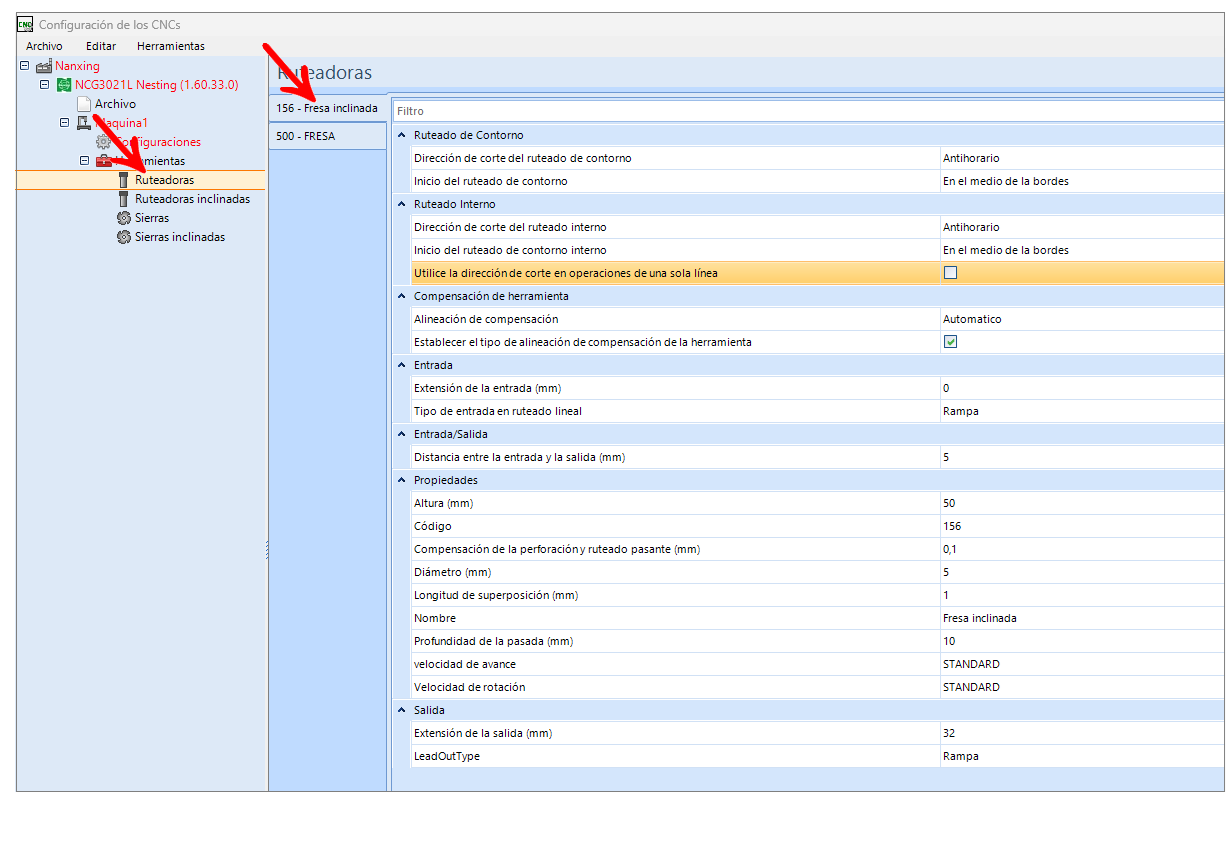
Task: Click the Archivo document icon in tree
Action: [x=84, y=104]
